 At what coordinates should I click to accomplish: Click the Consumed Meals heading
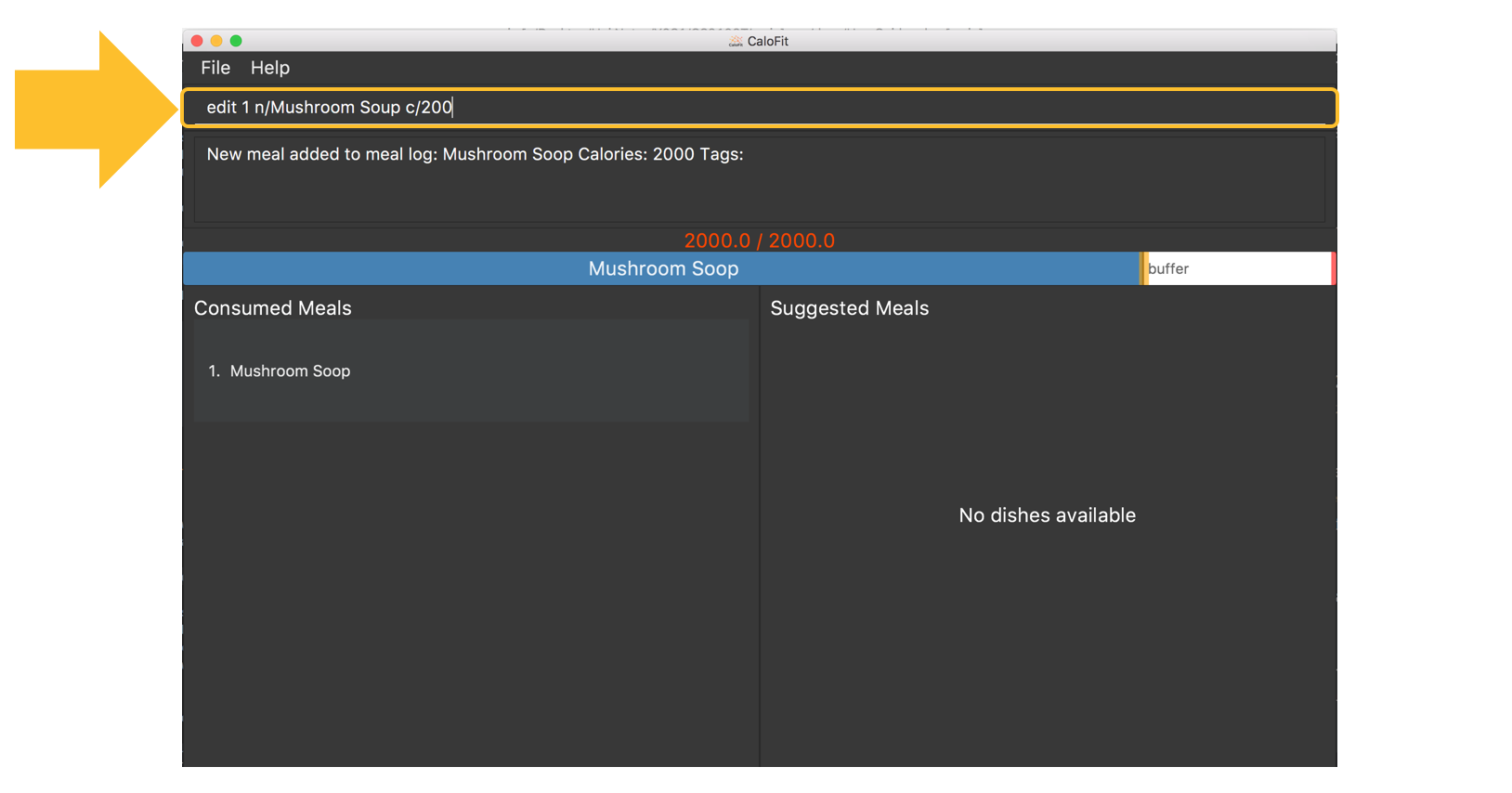[273, 308]
